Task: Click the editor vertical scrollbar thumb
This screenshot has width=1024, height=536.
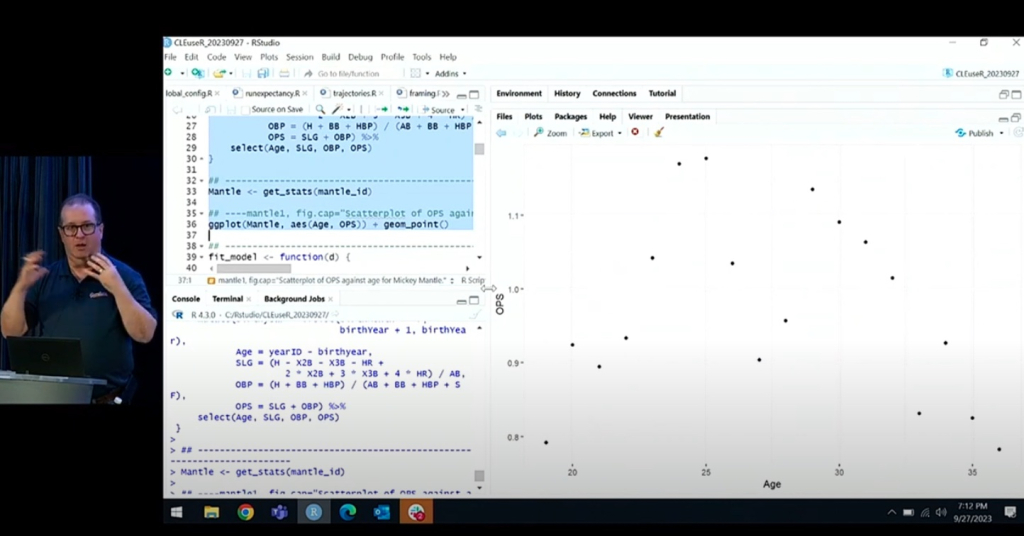Action: [479, 149]
